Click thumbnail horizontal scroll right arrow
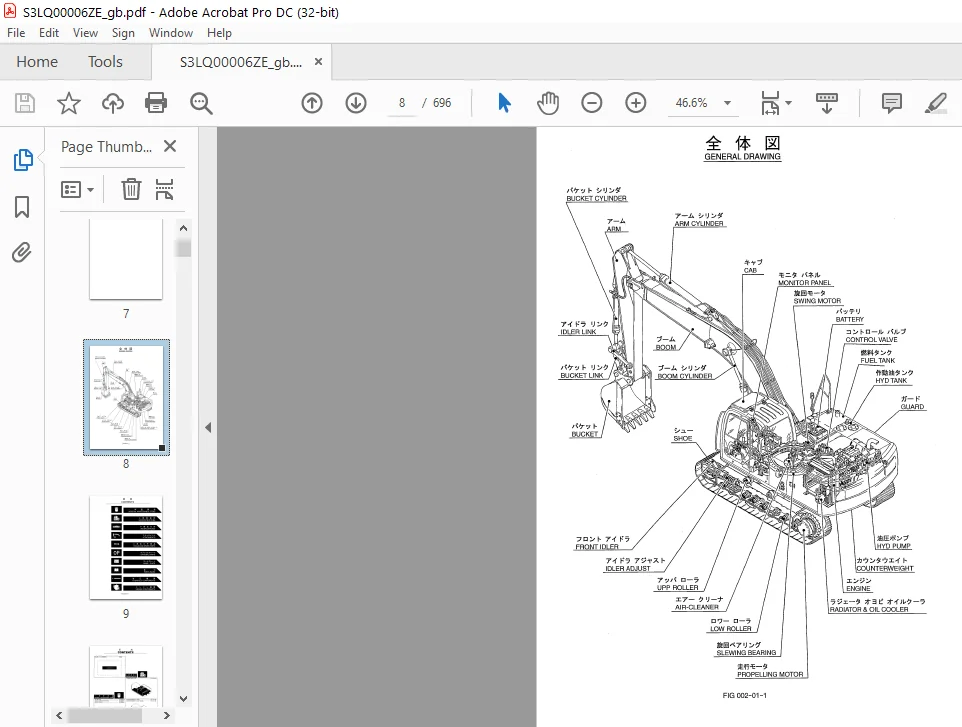The width and height of the screenshot is (962, 727). pyautogui.click(x=166, y=715)
